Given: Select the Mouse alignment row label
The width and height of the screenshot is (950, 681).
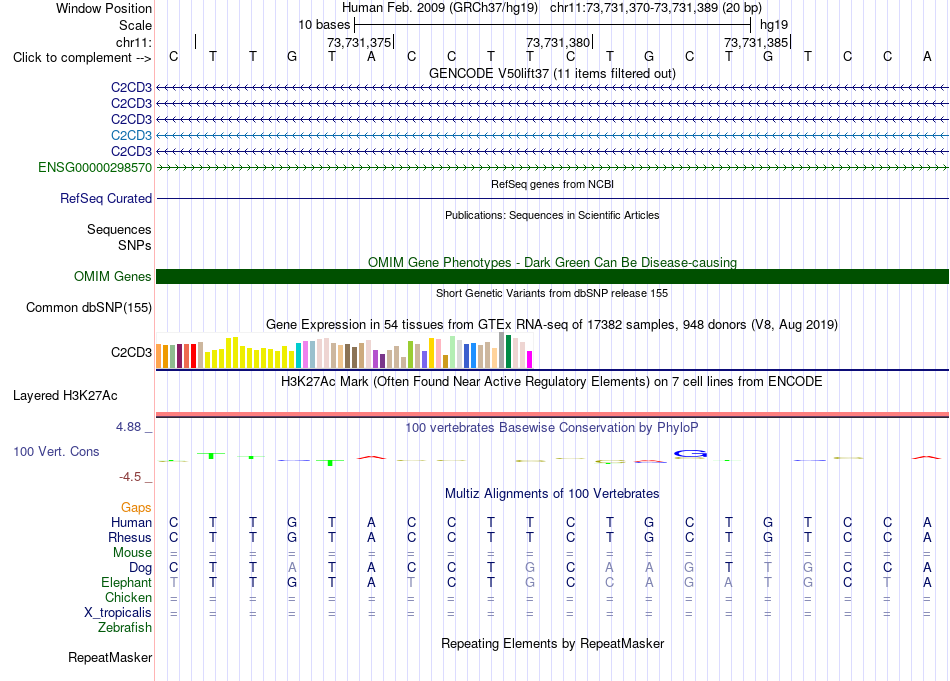Looking at the screenshot, I should point(132,553).
